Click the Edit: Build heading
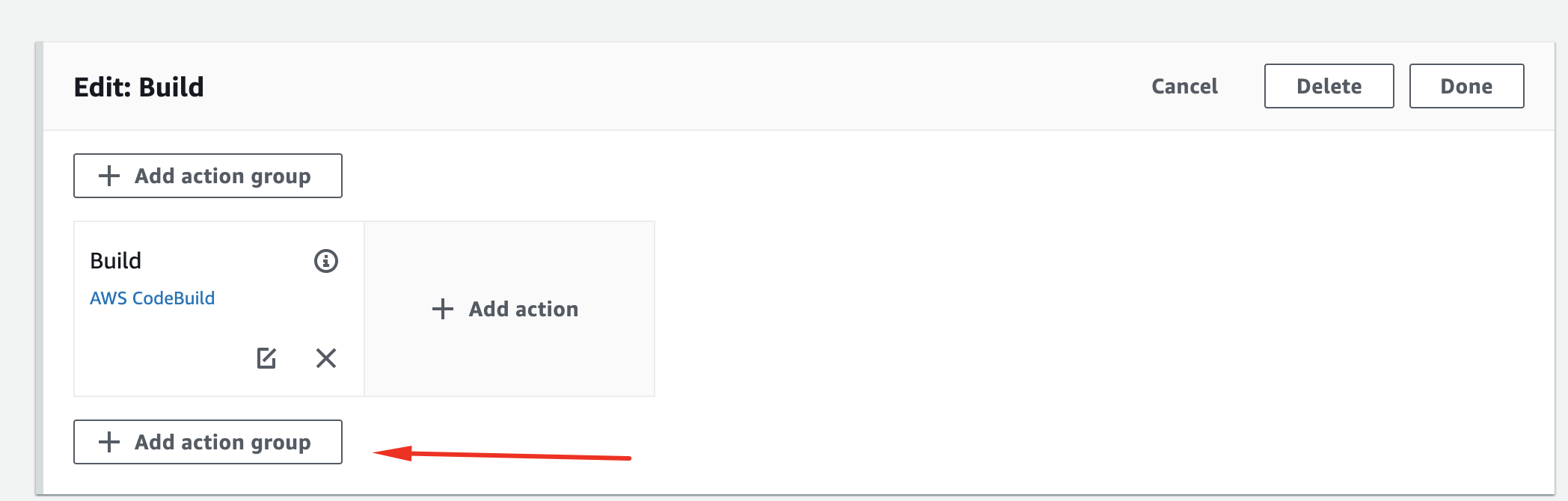This screenshot has height=501, width=1568. (138, 87)
